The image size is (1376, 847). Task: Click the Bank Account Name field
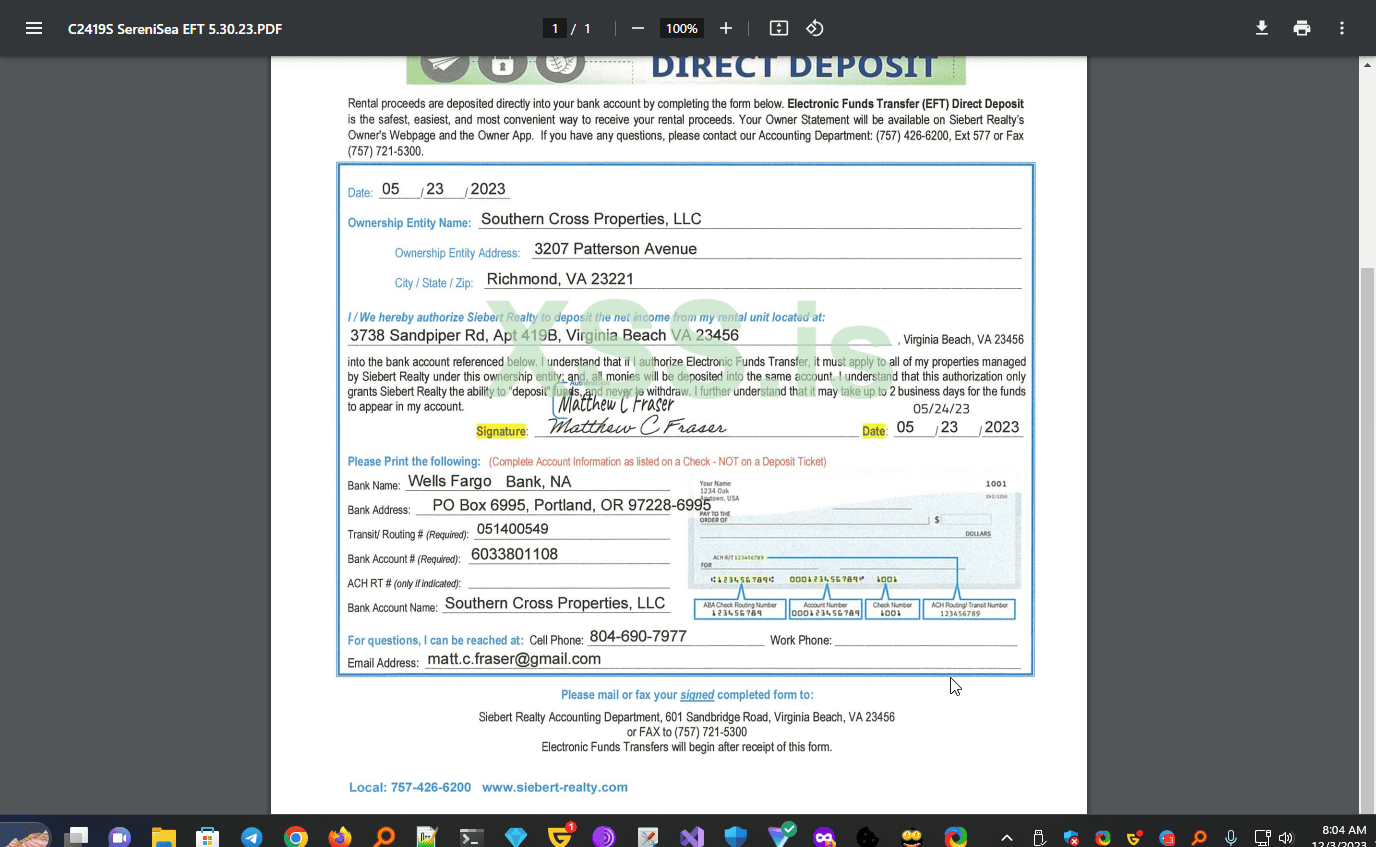point(556,603)
